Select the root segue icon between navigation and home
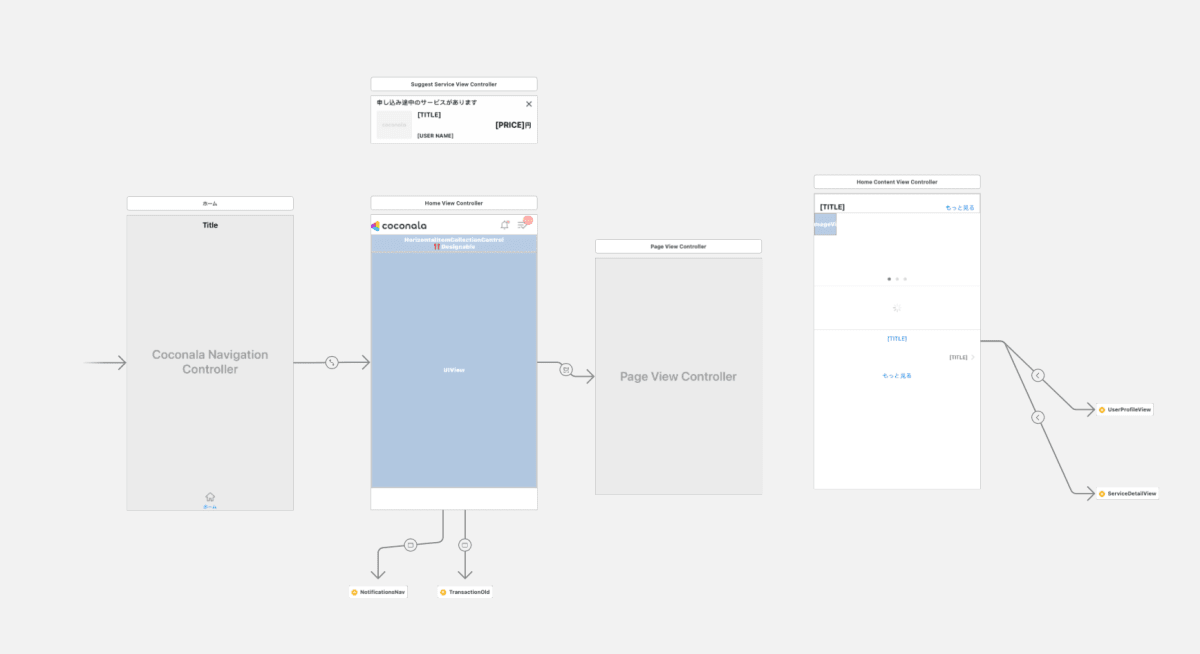 (332, 362)
